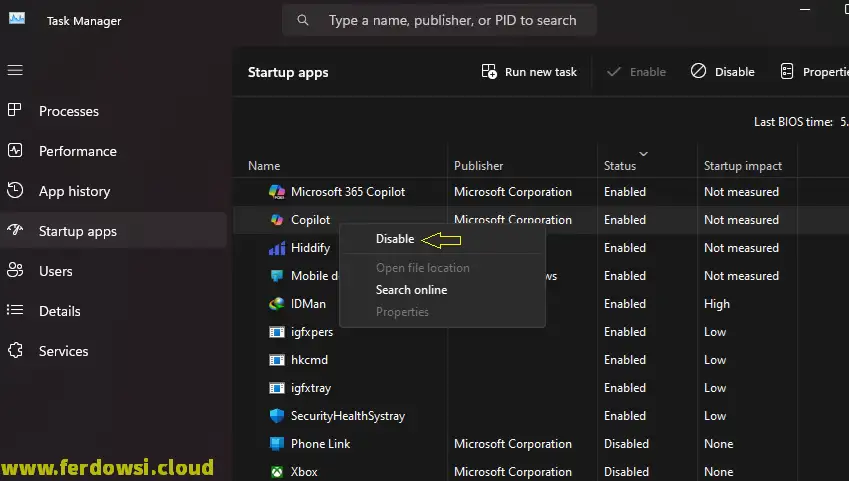Select the SecurityHealthSystray entry
The image size is (849, 481).
pos(348,416)
